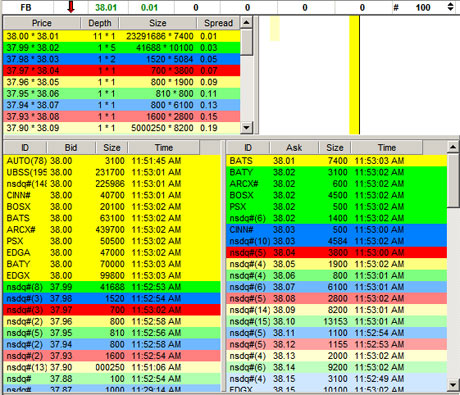
Task: Click ask panel scroll up arrow
Action: click(x=453, y=147)
